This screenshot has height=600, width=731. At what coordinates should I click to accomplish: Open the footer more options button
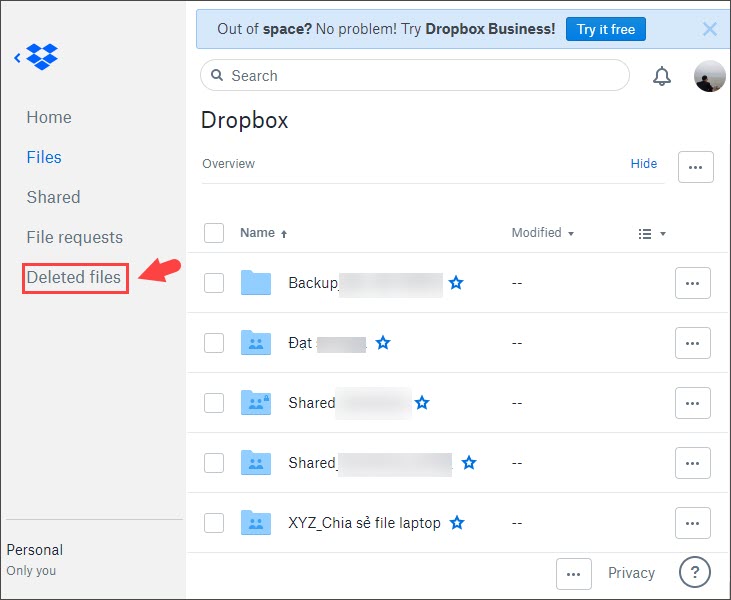(x=574, y=574)
